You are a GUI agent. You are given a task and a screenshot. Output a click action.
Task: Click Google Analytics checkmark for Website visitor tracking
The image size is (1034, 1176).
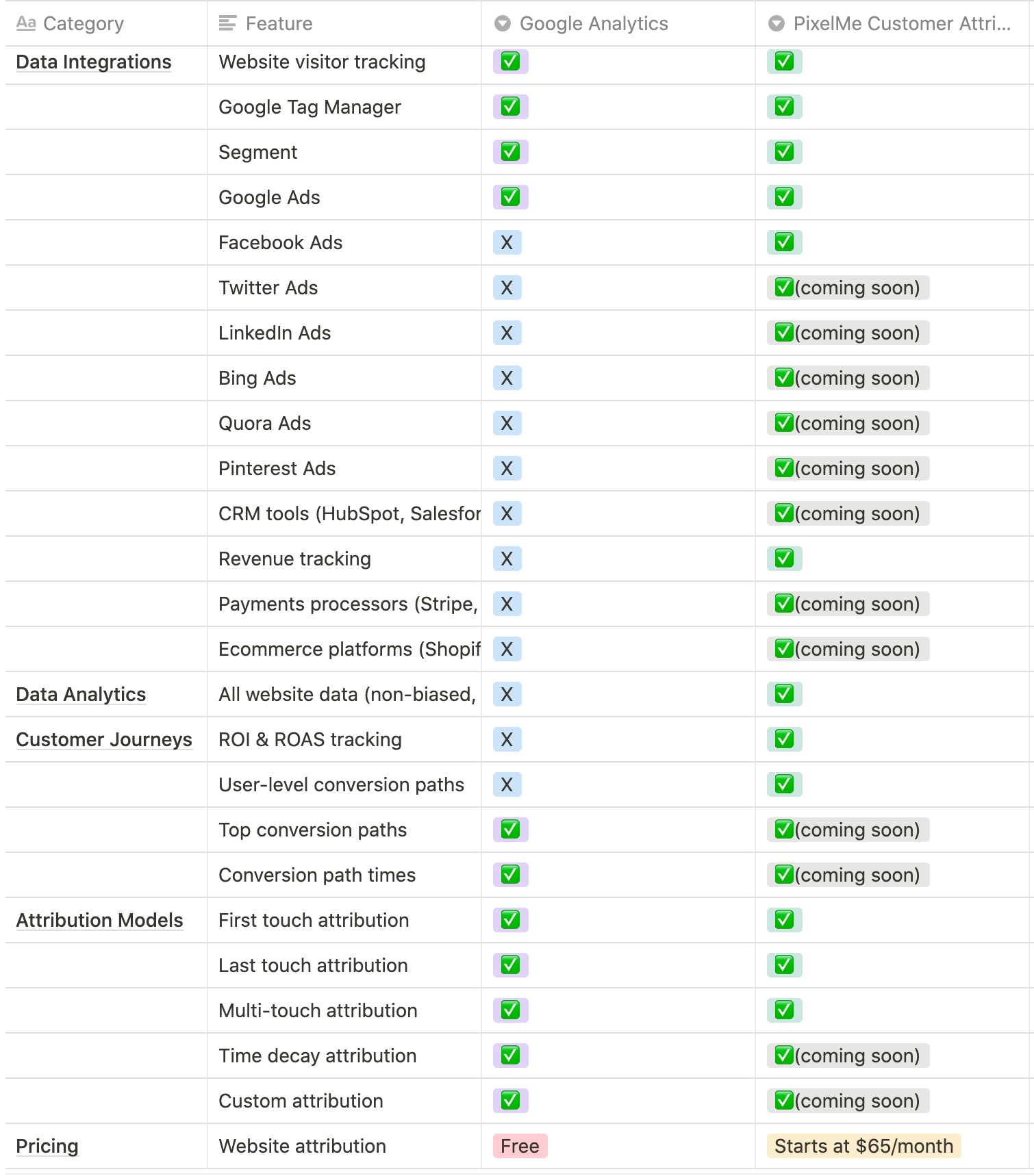(x=510, y=62)
